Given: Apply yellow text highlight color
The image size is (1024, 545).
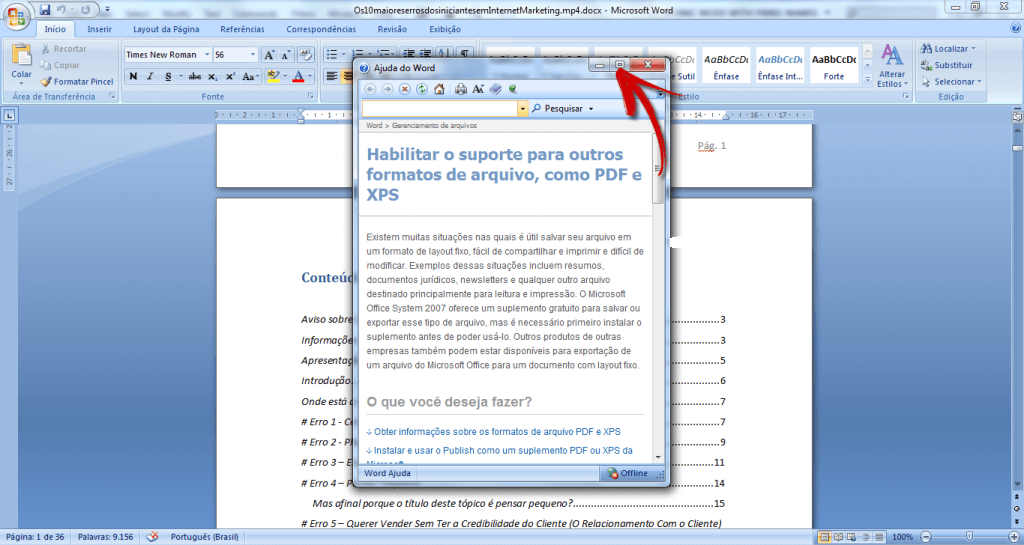Looking at the screenshot, I should coord(273,76).
